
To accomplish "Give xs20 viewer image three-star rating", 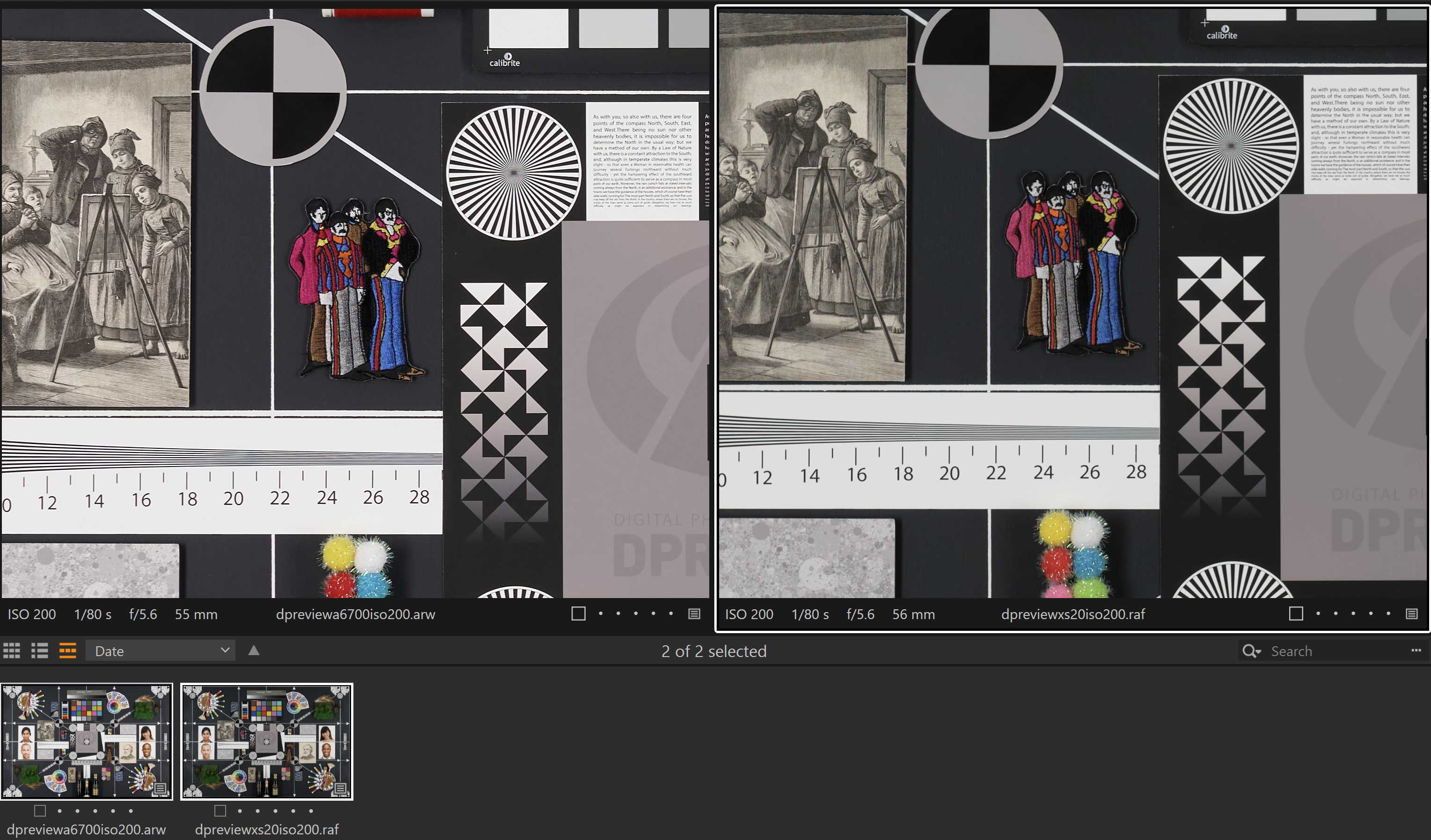I will [x=1353, y=614].
